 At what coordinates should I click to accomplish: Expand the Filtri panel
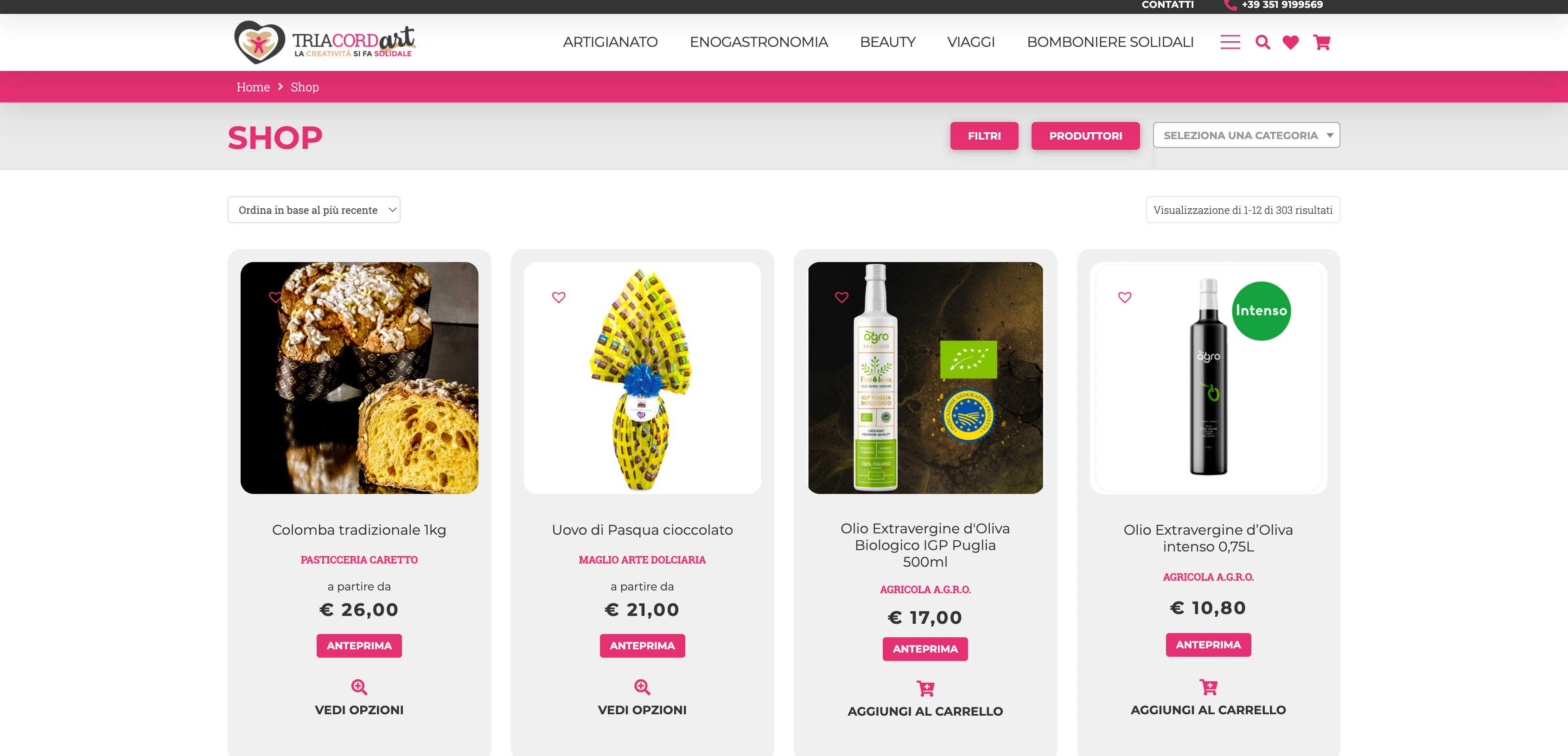click(x=984, y=136)
